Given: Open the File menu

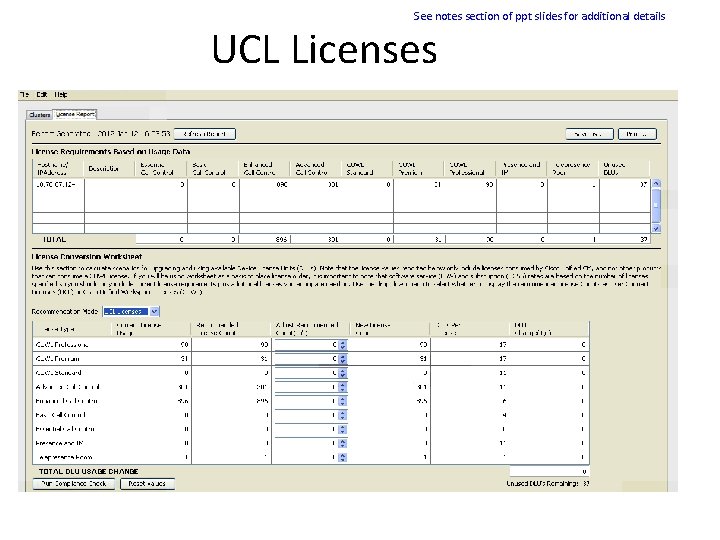Looking at the screenshot, I should (x=24, y=95).
